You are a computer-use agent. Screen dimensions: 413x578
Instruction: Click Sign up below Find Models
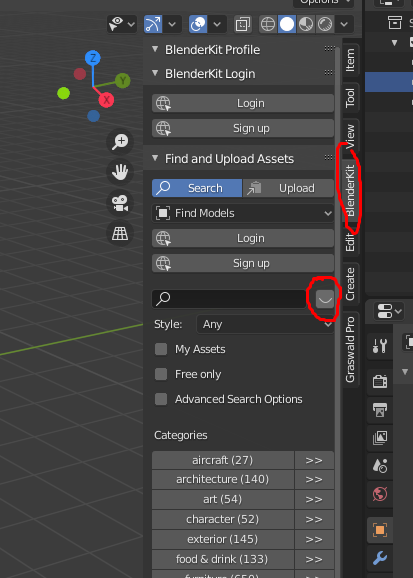point(243,263)
